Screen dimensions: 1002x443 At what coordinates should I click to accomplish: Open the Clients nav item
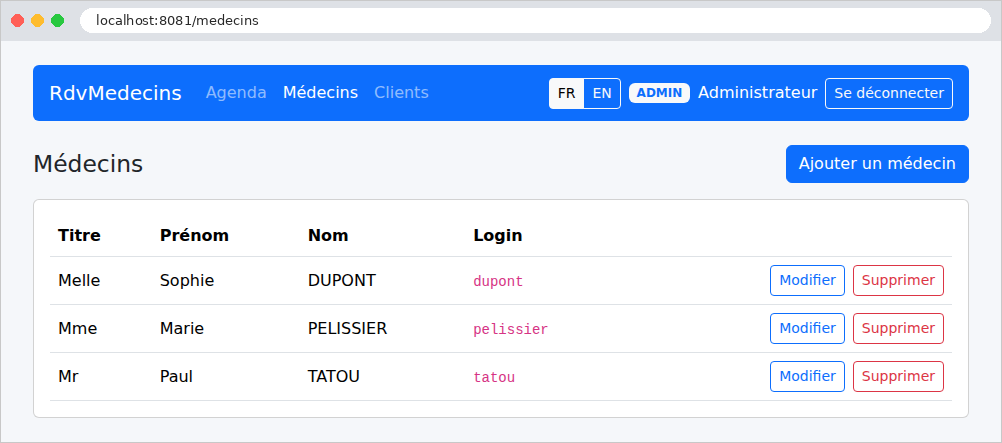tap(401, 93)
